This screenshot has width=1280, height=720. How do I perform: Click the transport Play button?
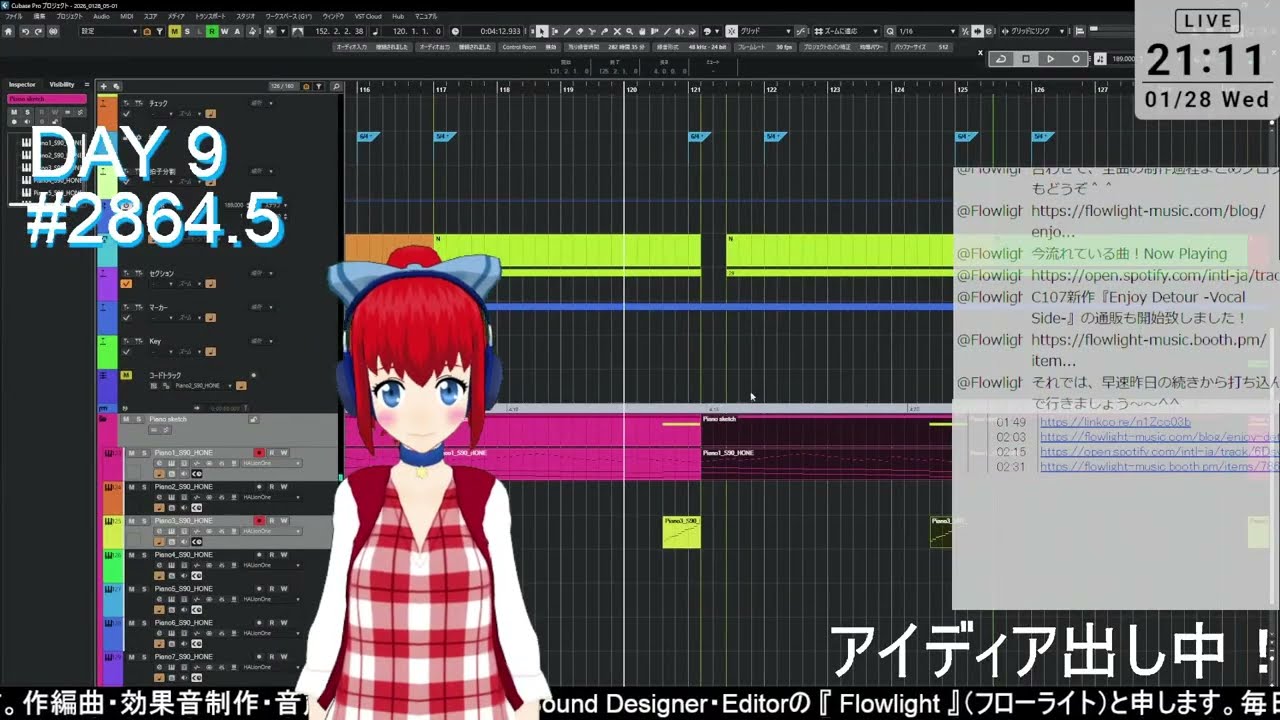point(1050,59)
